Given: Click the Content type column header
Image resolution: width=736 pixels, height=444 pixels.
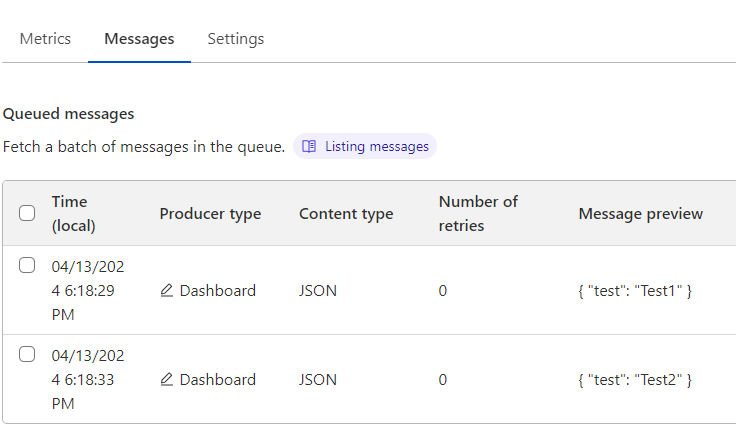Looking at the screenshot, I should tap(346, 214).
